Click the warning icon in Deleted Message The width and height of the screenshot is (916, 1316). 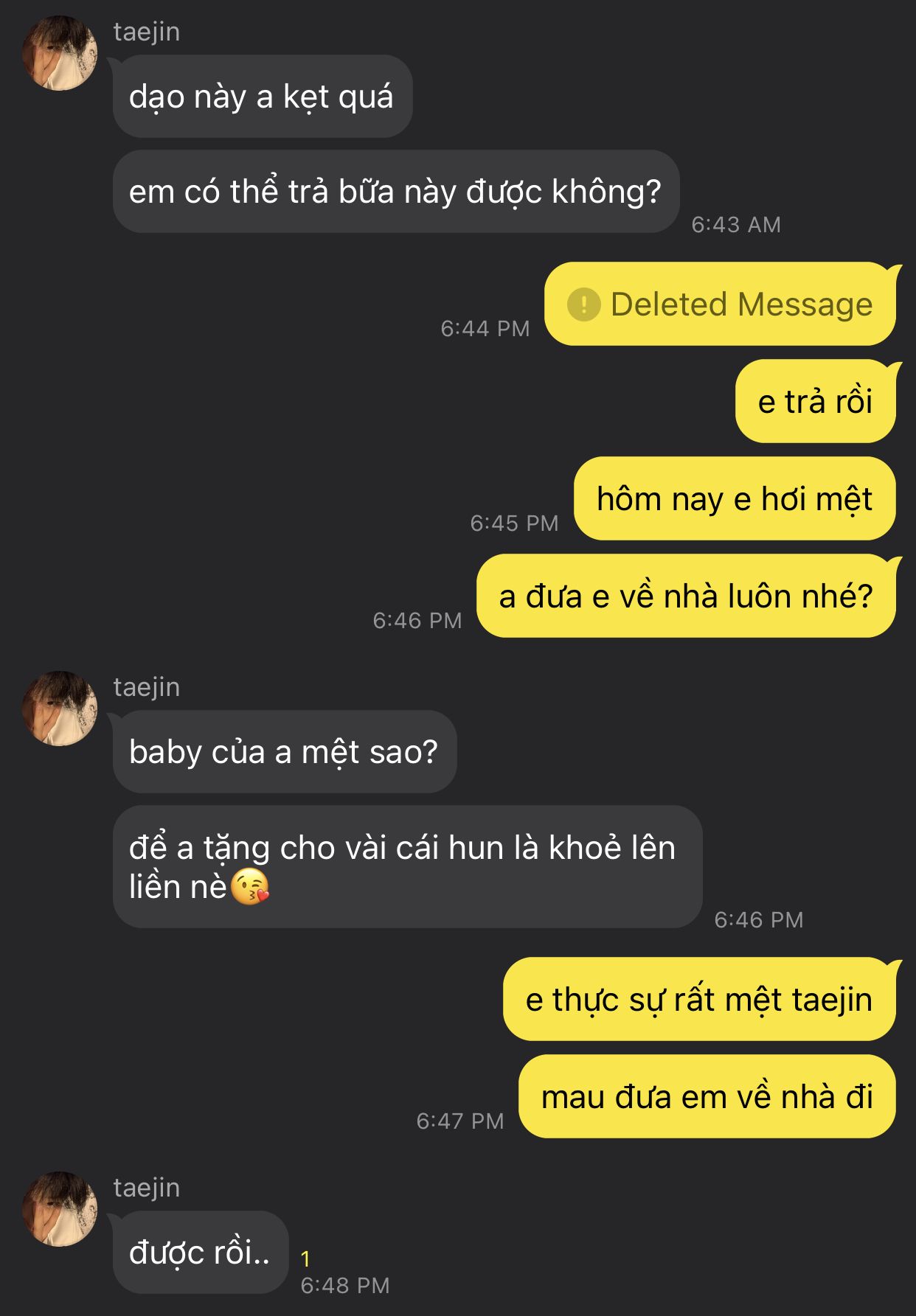coord(583,304)
